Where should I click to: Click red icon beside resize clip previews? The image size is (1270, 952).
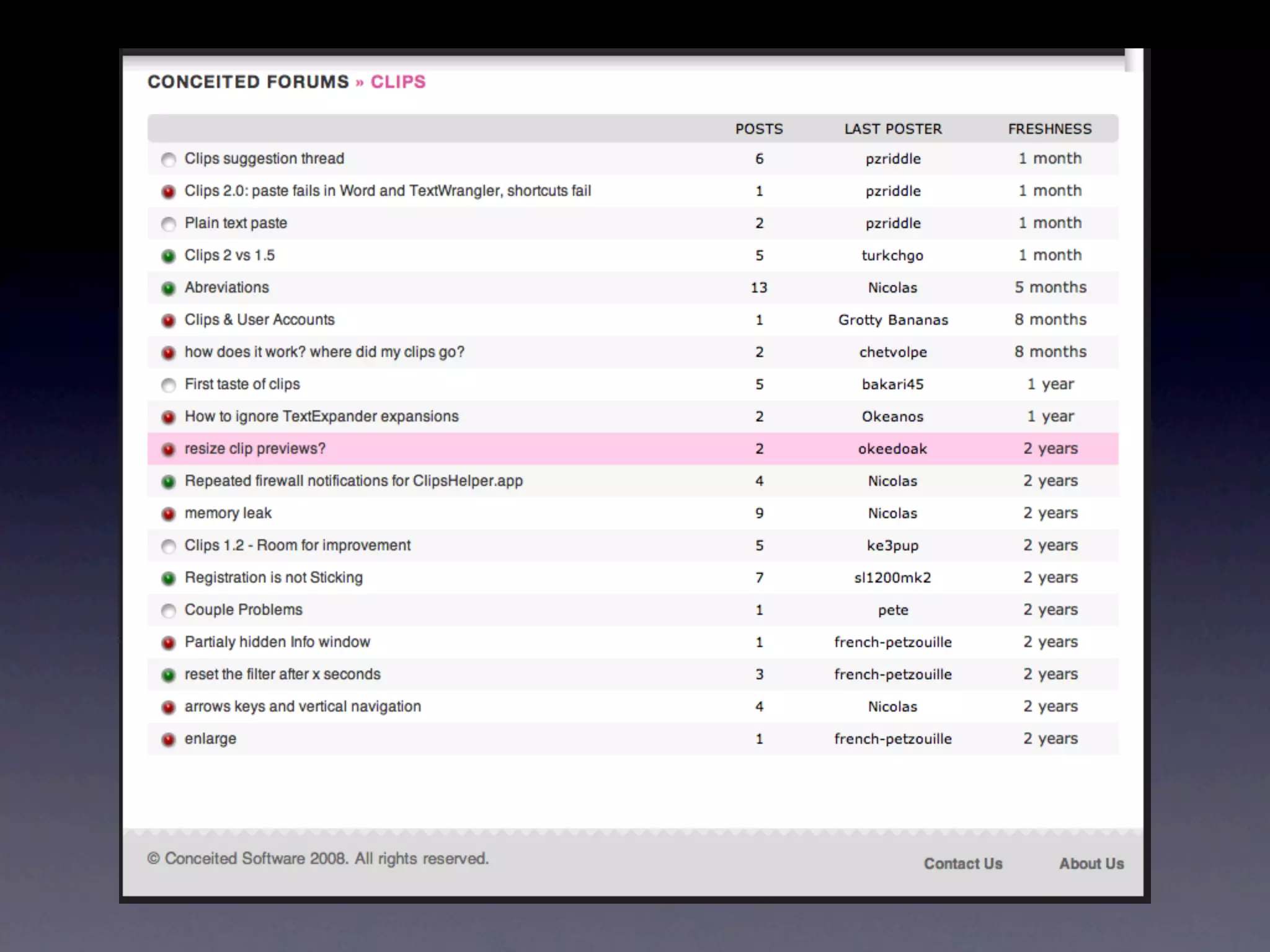pyautogui.click(x=168, y=449)
